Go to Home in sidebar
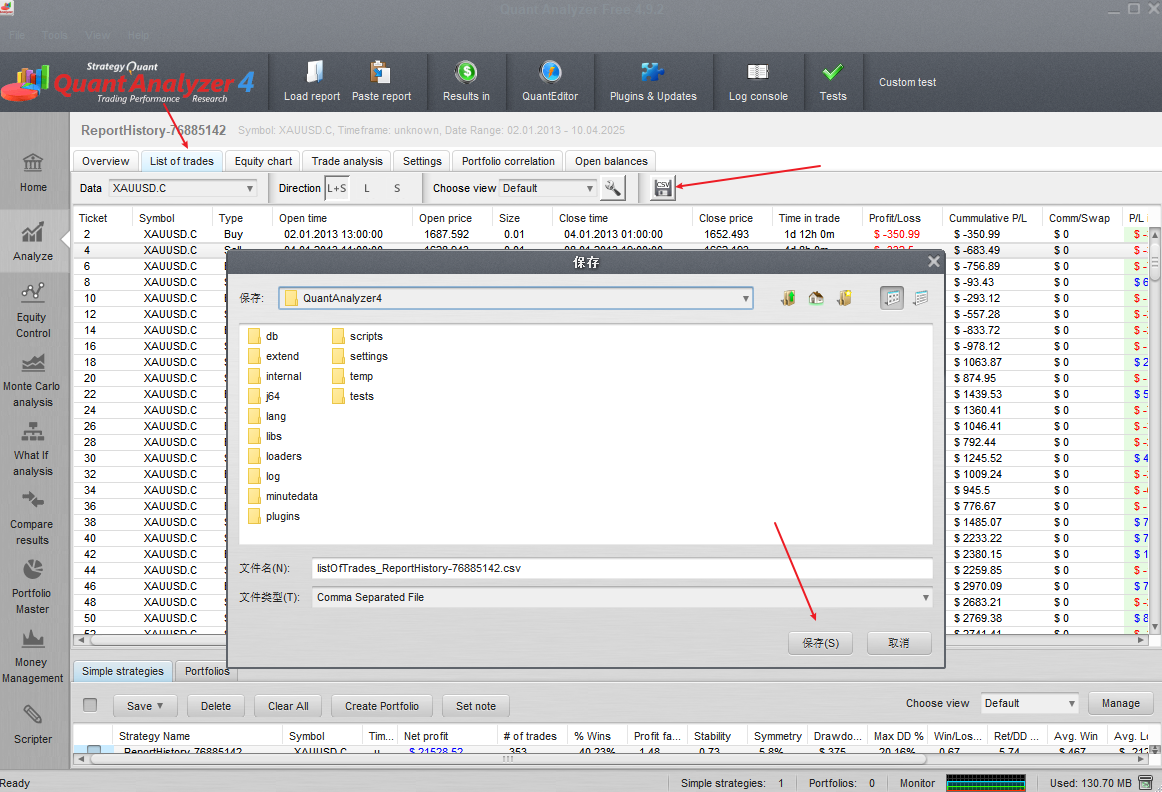Image resolution: width=1162 pixels, height=792 pixels. point(33,173)
